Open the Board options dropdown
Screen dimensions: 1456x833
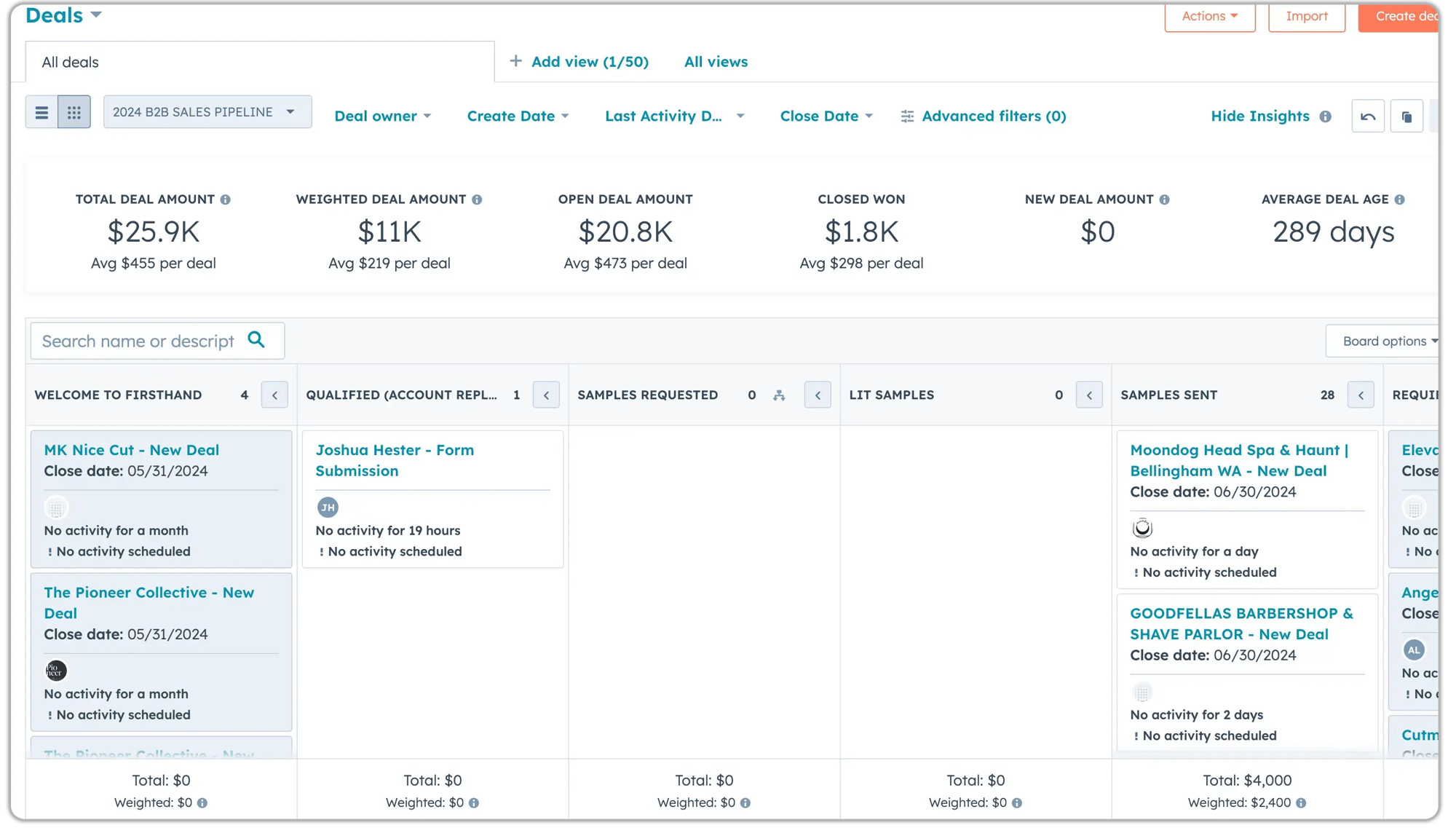coord(1384,340)
